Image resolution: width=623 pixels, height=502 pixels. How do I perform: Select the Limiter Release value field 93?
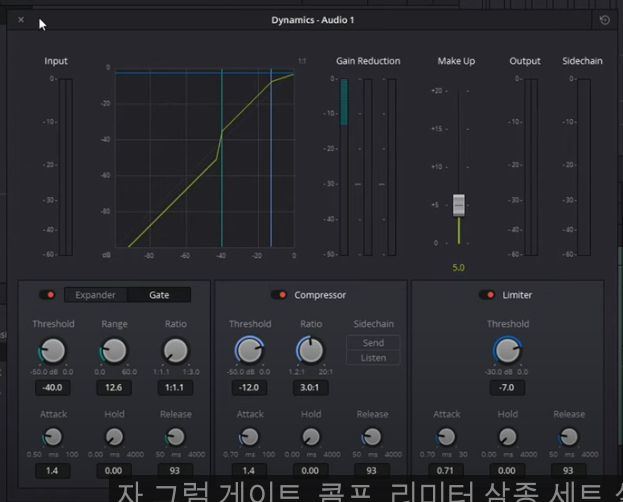click(x=568, y=471)
